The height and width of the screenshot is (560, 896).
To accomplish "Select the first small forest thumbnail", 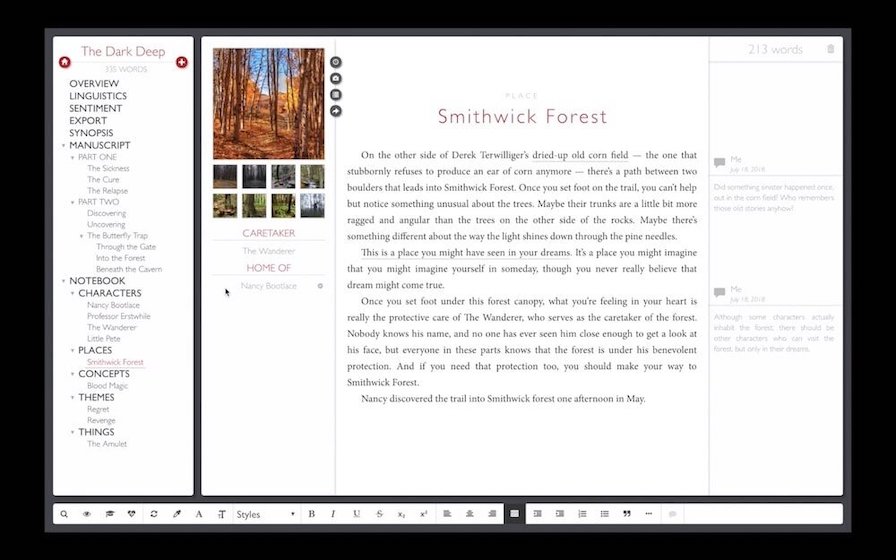I will pyautogui.click(x=225, y=177).
